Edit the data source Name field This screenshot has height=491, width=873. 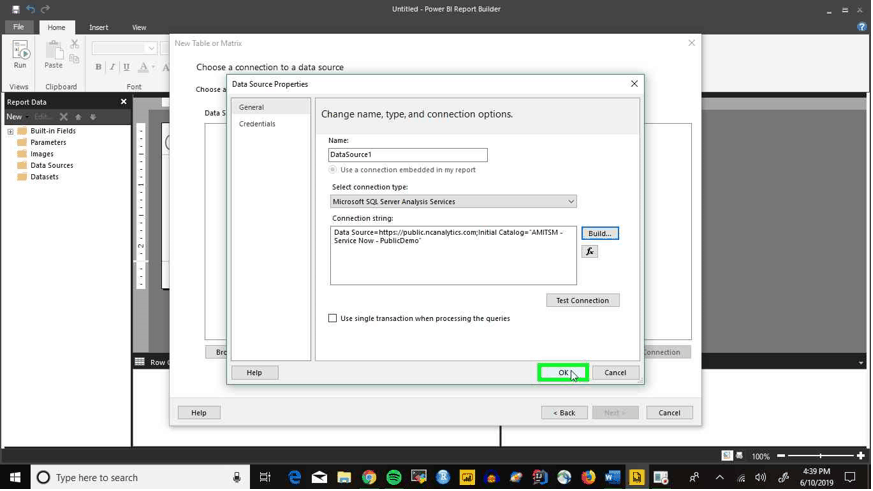pyautogui.click(x=408, y=155)
